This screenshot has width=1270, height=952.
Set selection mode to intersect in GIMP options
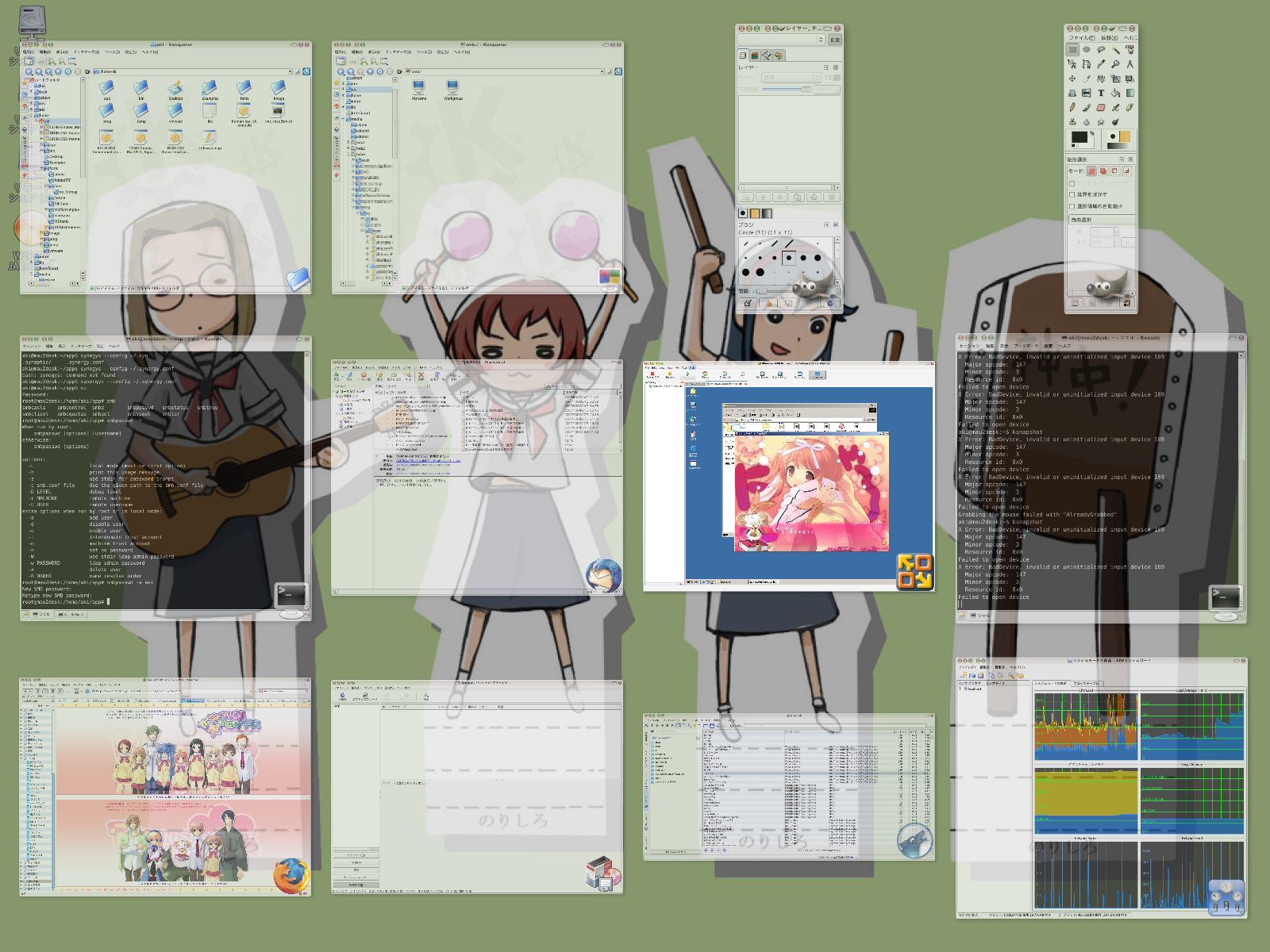[x=1127, y=171]
